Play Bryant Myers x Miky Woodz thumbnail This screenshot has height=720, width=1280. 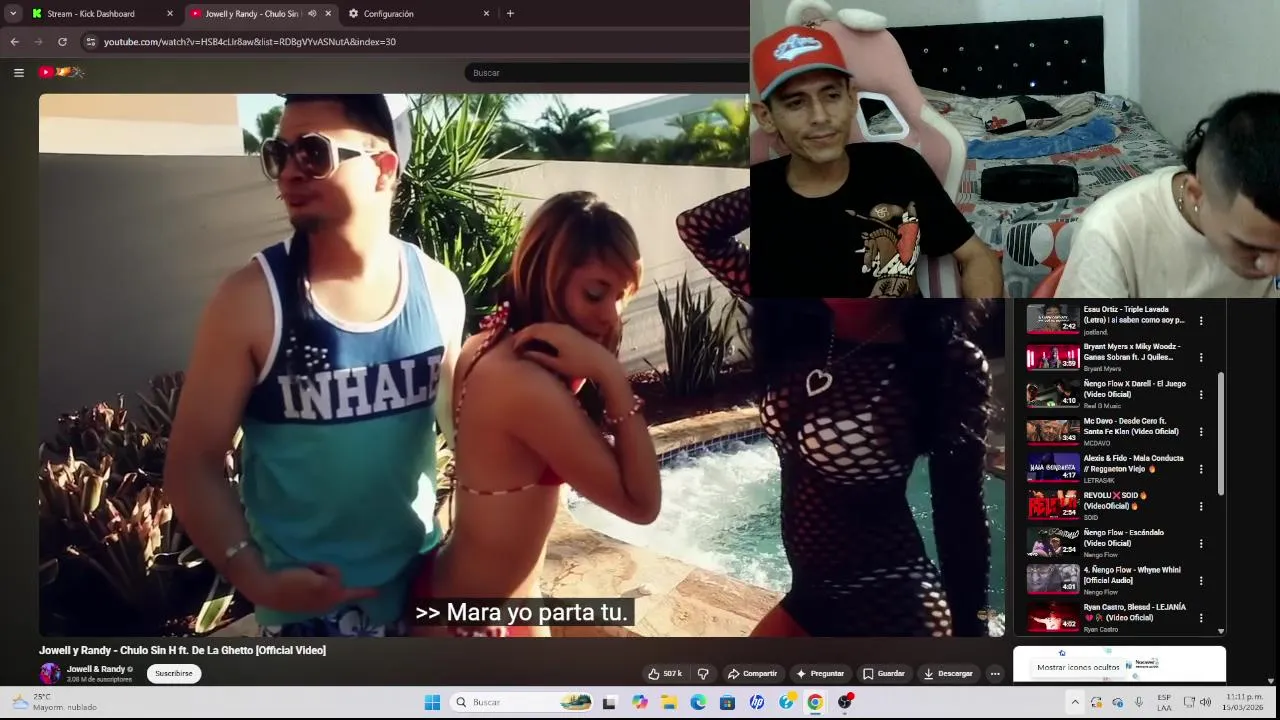click(x=1053, y=357)
